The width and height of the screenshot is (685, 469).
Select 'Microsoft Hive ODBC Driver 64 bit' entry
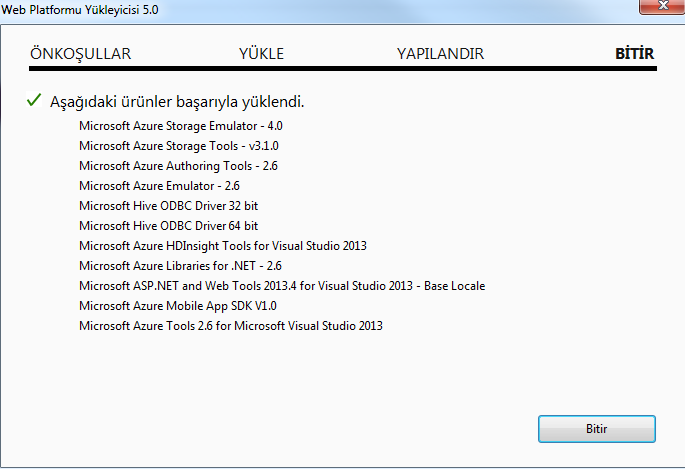(169, 226)
